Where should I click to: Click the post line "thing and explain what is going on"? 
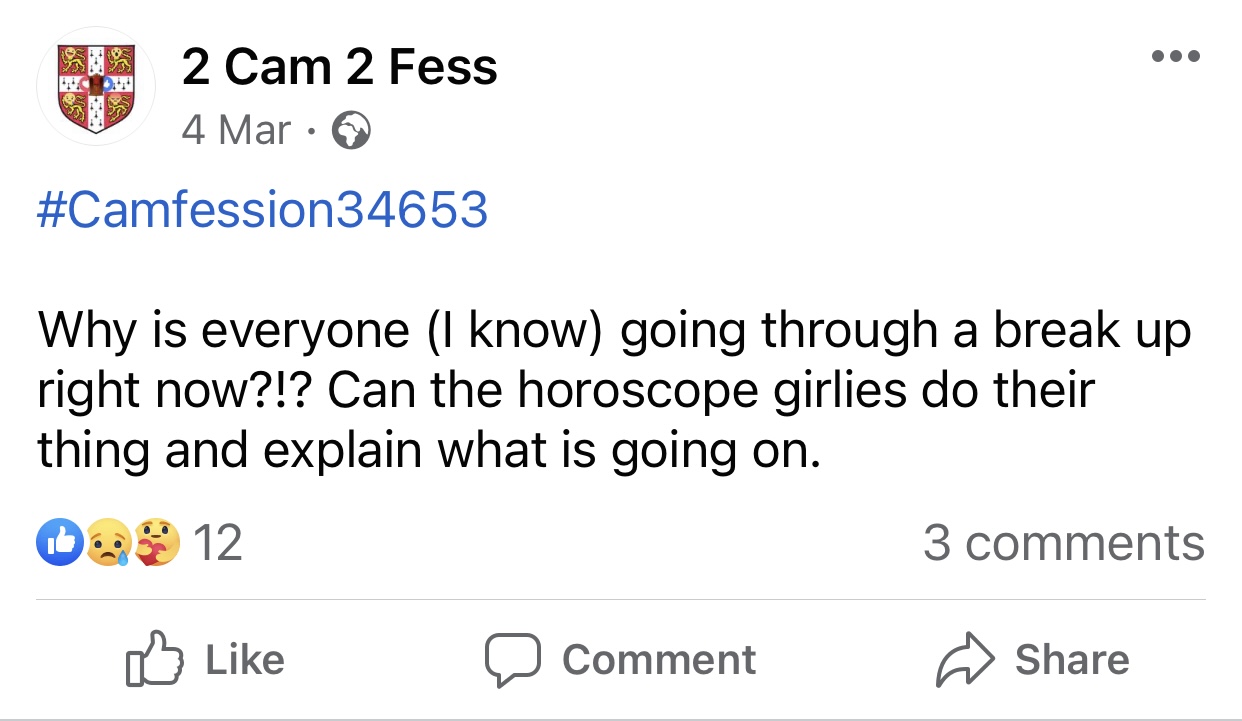click(x=430, y=450)
